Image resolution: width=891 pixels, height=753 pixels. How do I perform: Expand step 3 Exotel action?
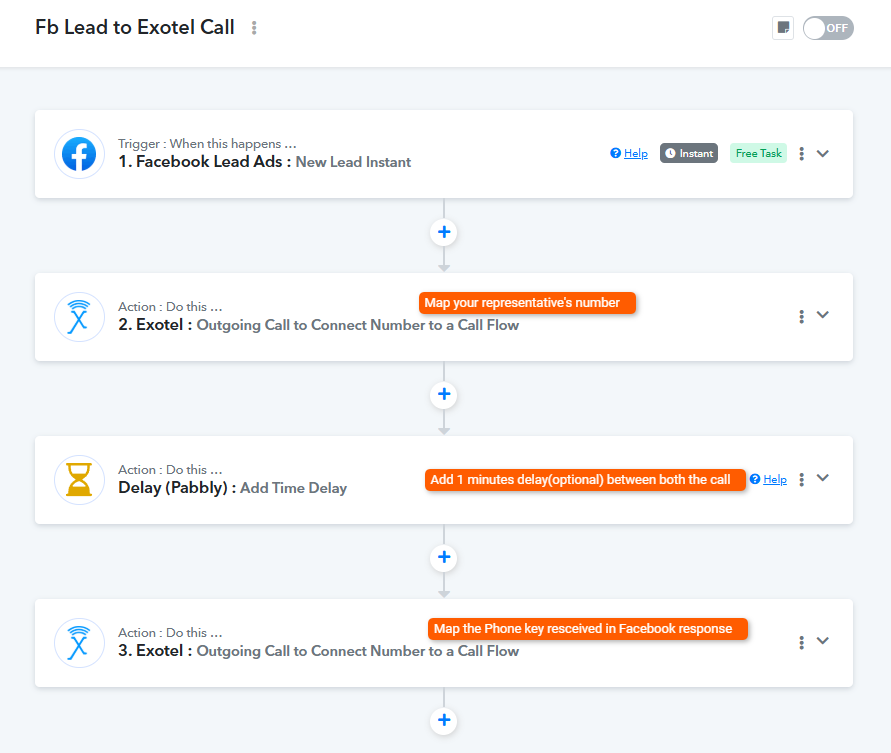[x=823, y=641]
